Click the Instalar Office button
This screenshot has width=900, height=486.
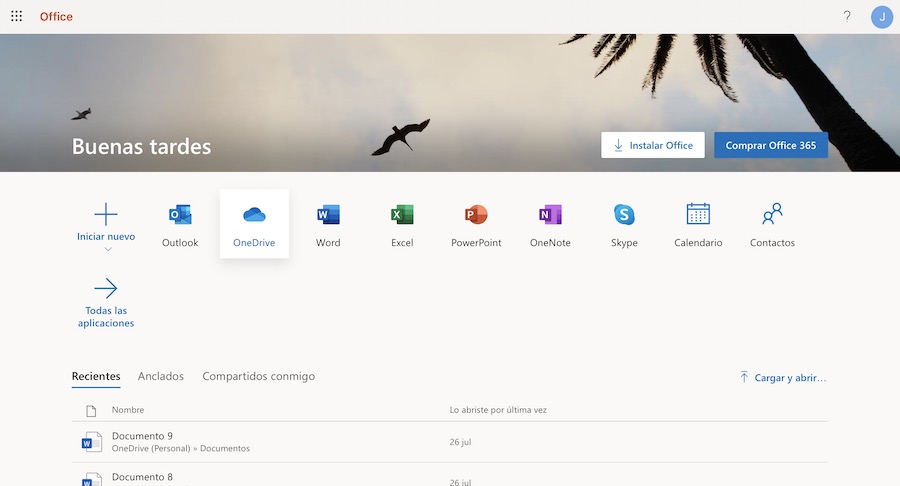(653, 145)
